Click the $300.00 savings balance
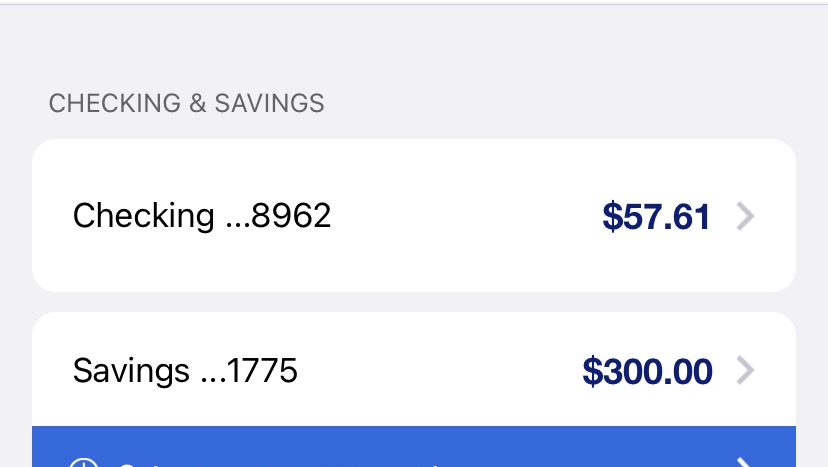 (647, 372)
